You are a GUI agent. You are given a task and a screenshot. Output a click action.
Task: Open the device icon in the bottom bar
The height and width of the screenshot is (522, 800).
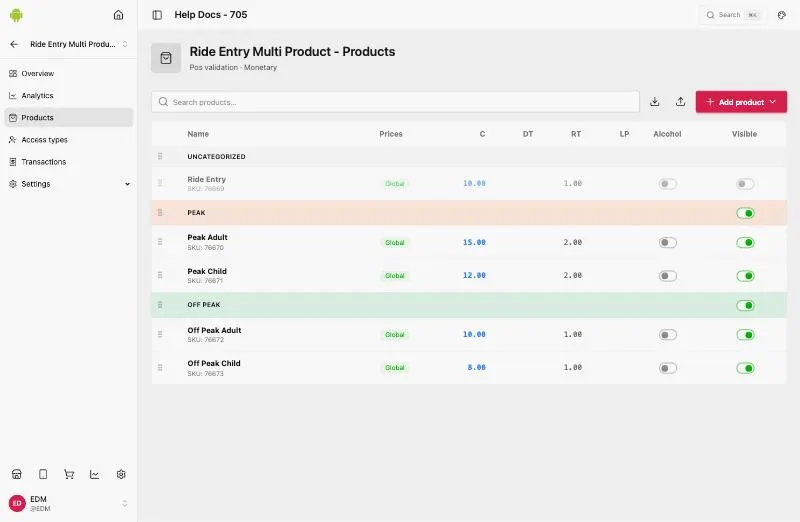point(43,475)
